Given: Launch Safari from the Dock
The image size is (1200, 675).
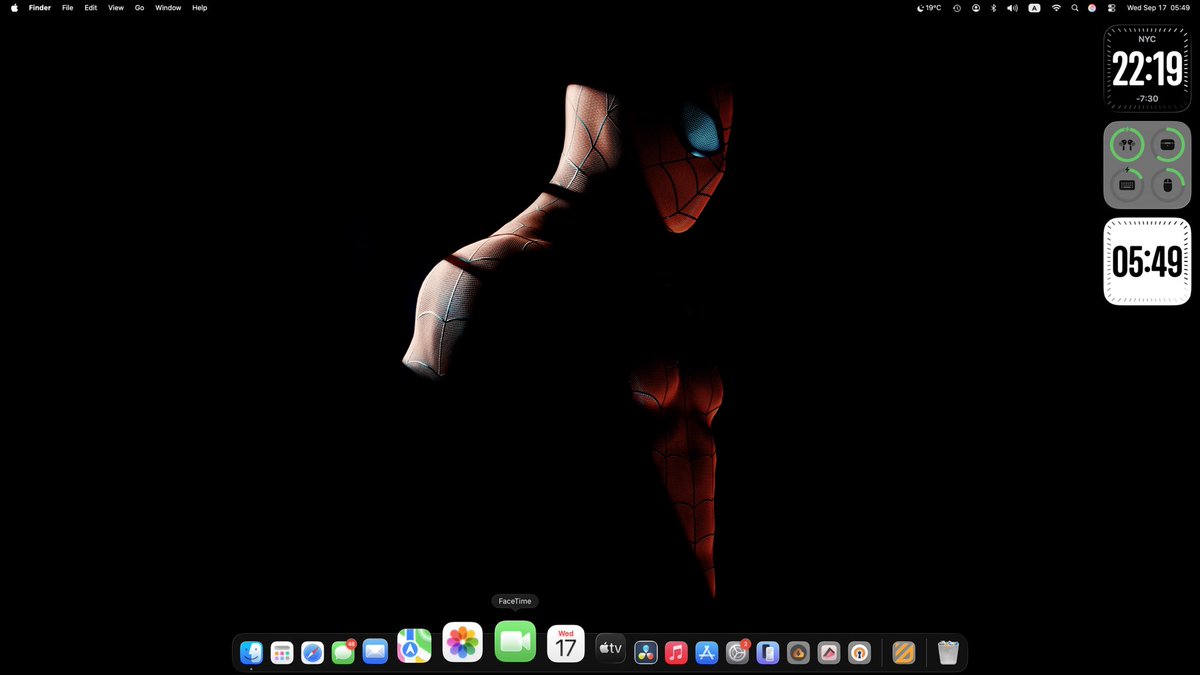Looking at the screenshot, I should tap(313, 653).
